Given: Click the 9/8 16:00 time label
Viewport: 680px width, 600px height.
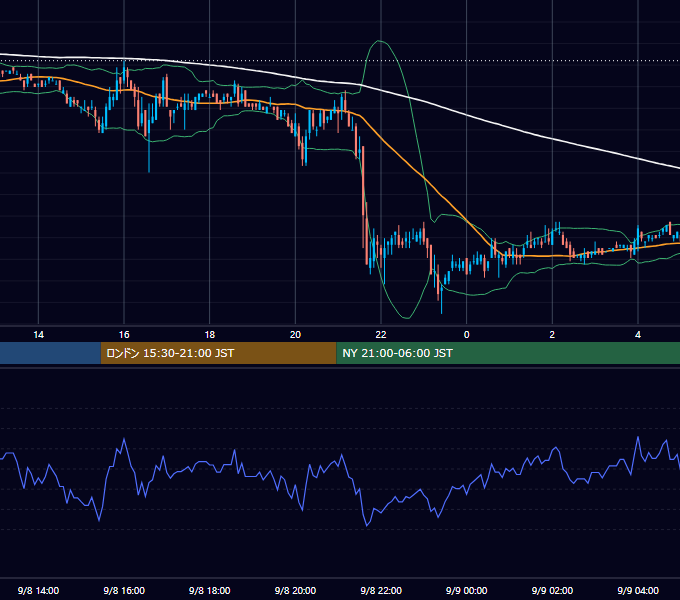Looking at the screenshot, I should coord(124,590).
